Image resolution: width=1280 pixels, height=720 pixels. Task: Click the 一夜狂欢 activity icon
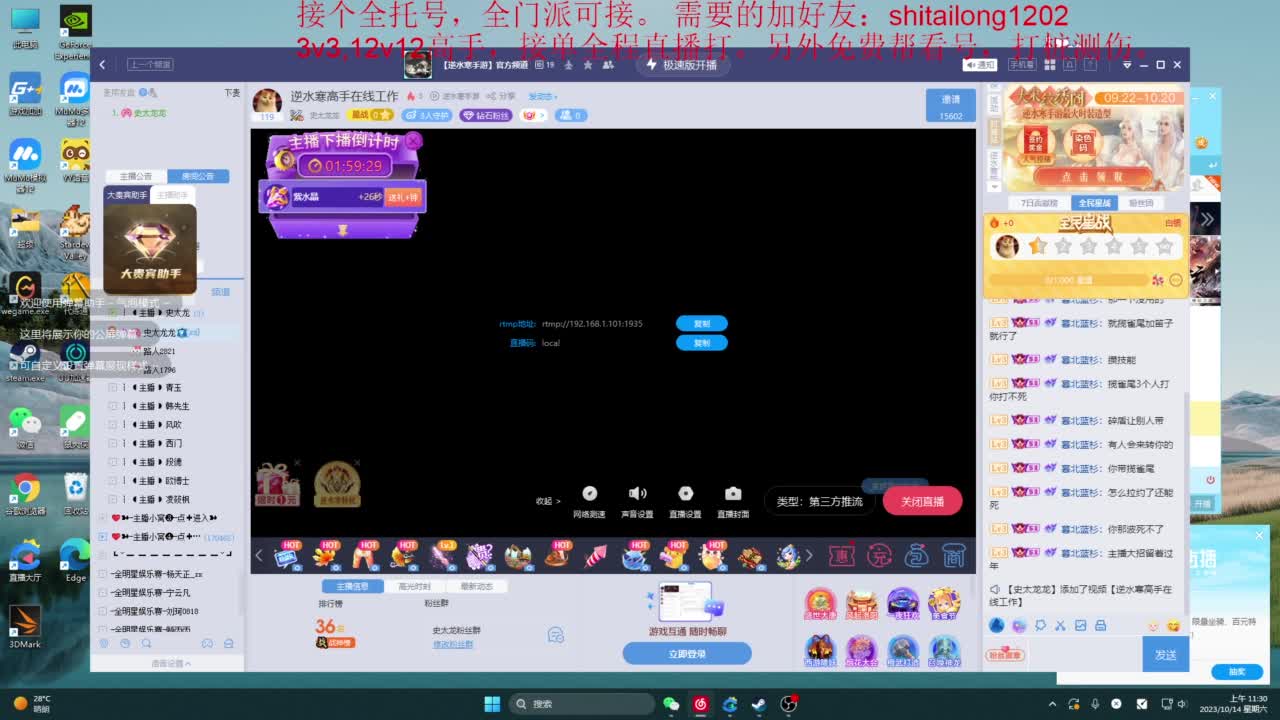click(x=902, y=604)
